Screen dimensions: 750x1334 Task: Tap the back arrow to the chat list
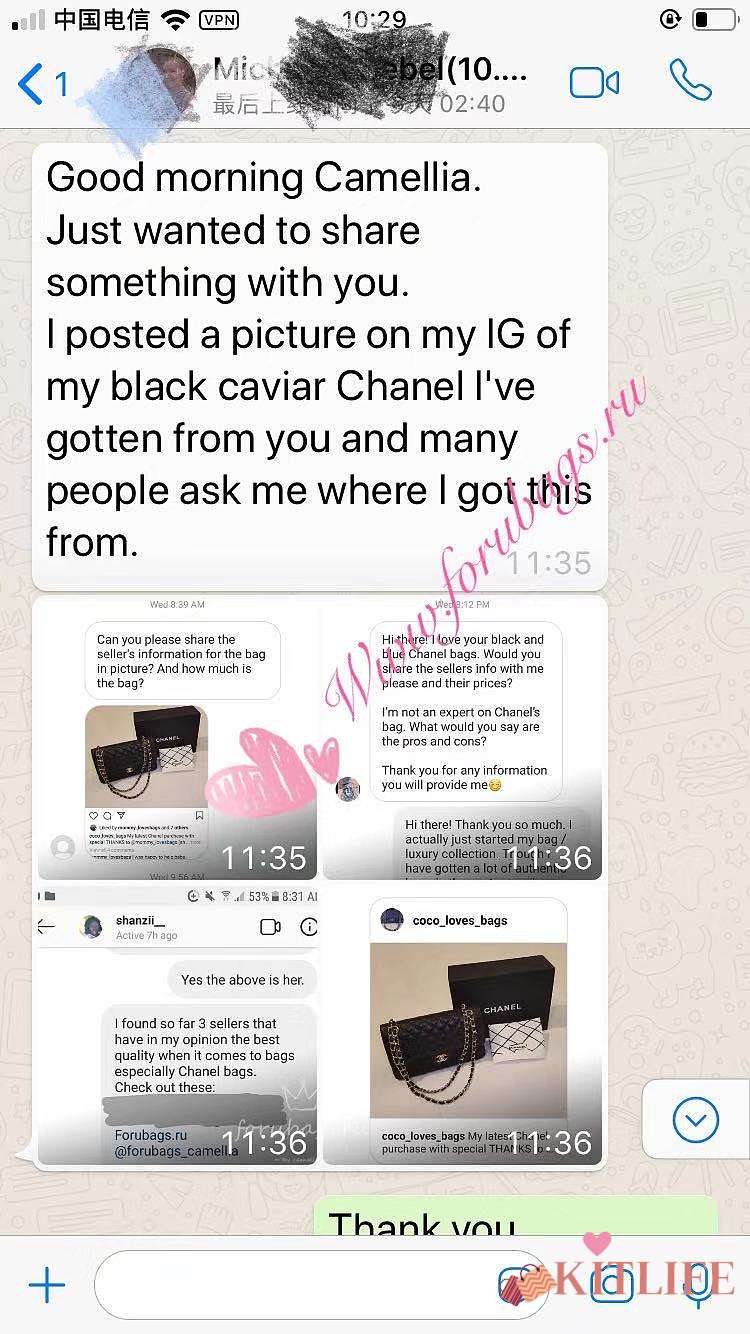tap(31, 83)
